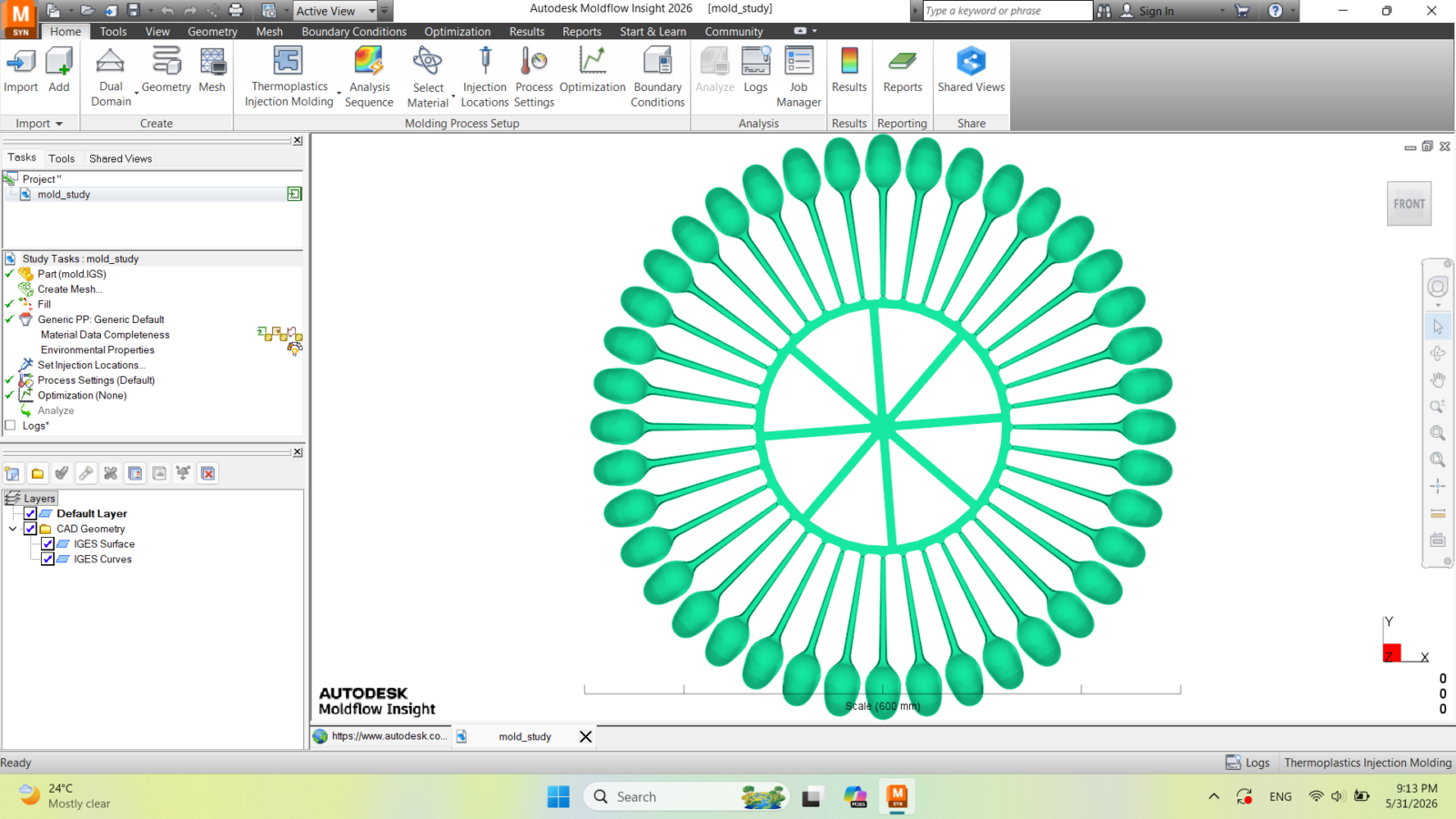Image resolution: width=1456 pixels, height=819 pixels.
Task: Open the Job Manager
Action: tap(798, 76)
